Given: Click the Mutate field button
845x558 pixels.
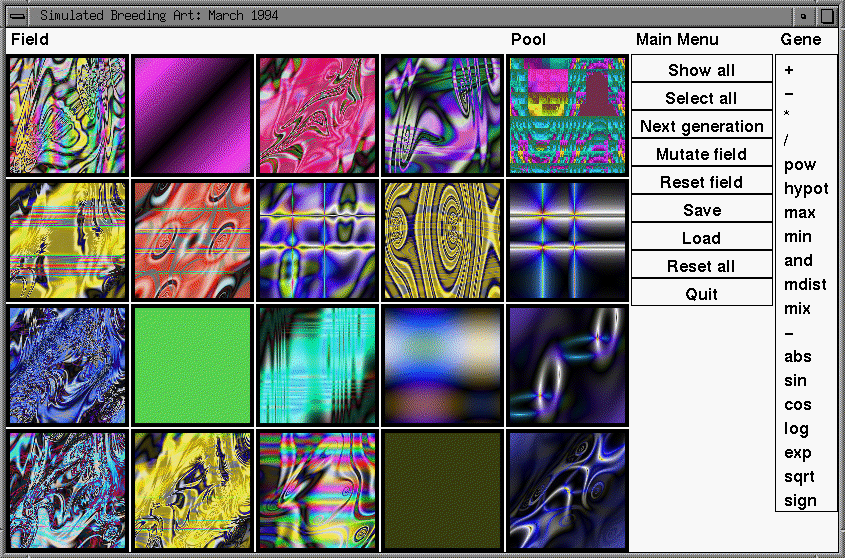Looking at the screenshot, I should tap(701, 154).
